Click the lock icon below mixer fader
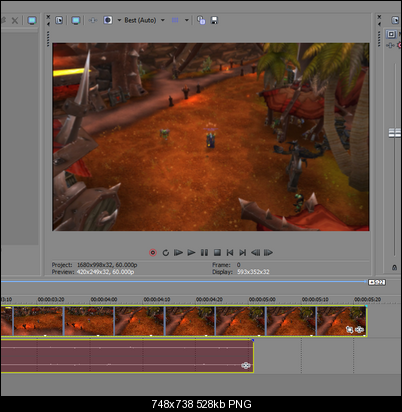The height and width of the screenshot is (412, 402). [x=394, y=267]
